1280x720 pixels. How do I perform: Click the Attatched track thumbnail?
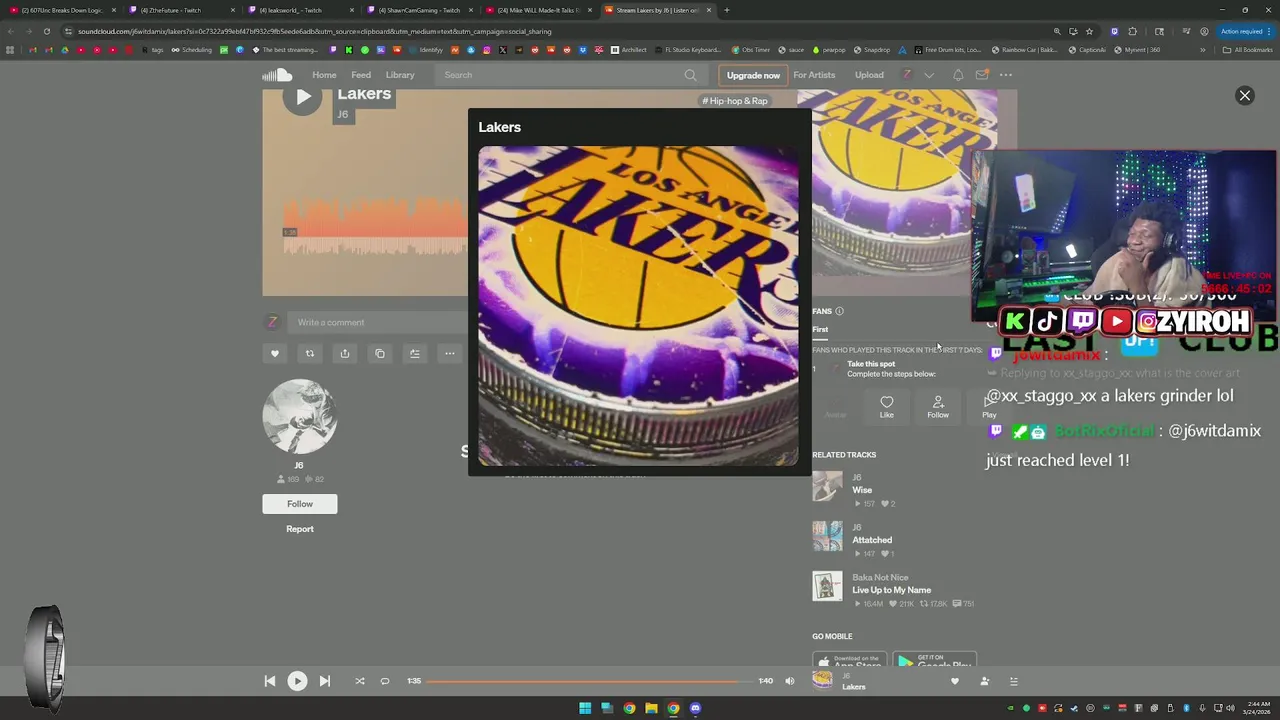[827, 536]
